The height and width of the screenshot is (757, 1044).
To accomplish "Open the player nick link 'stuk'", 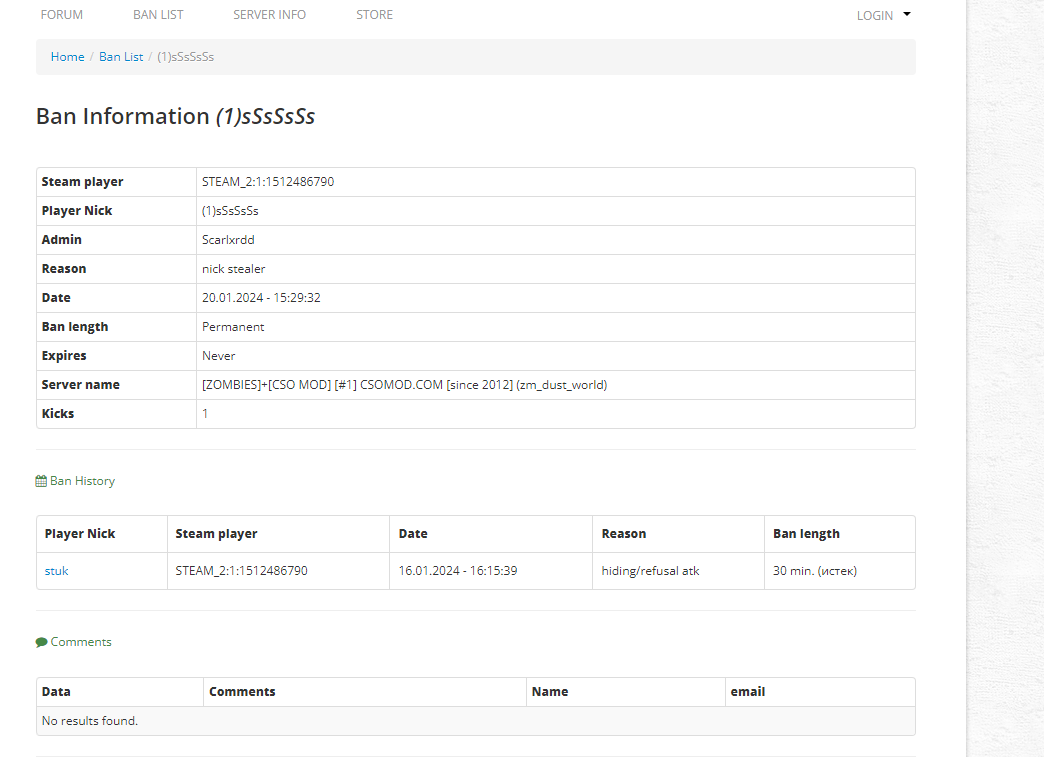I will (x=56, y=571).
